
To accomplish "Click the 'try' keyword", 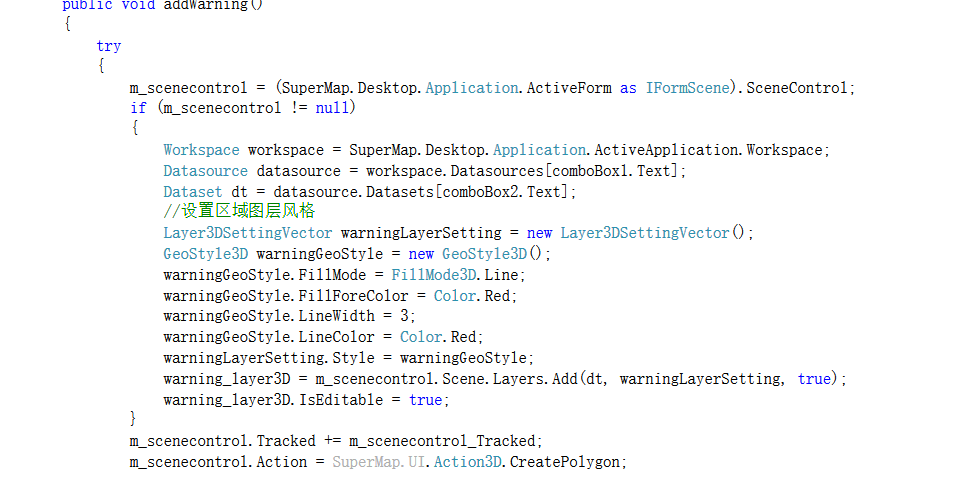I will pyautogui.click(x=109, y=46).
